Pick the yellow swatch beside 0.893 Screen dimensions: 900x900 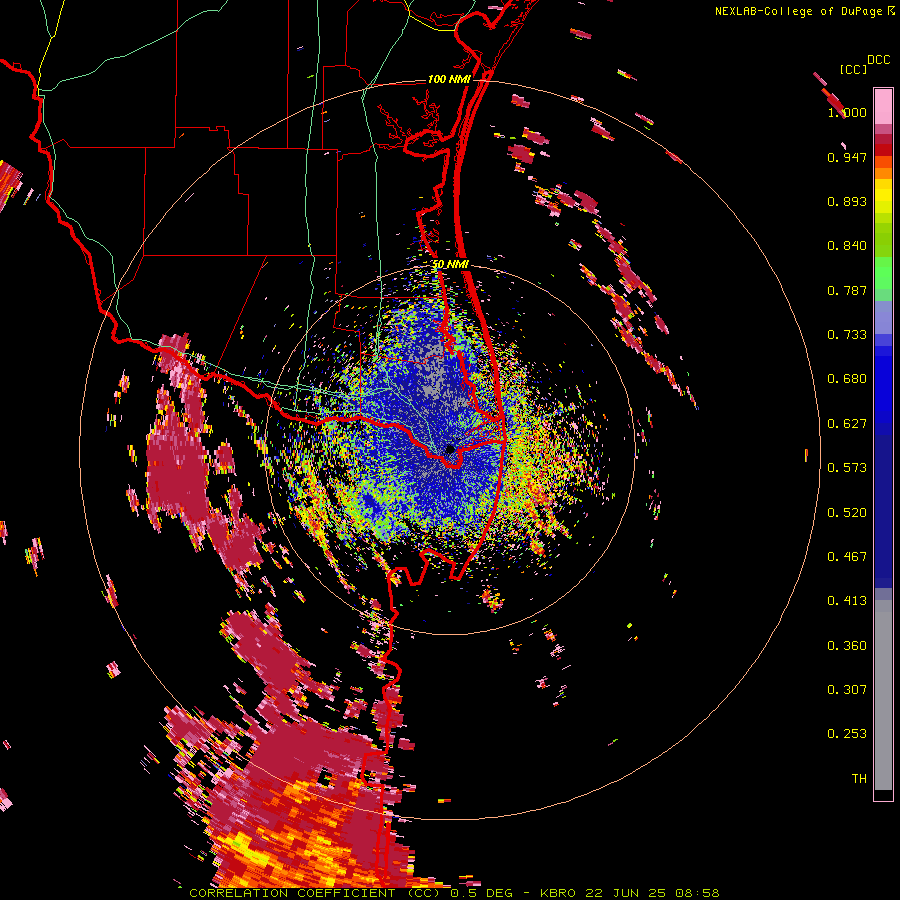[883, 197]
